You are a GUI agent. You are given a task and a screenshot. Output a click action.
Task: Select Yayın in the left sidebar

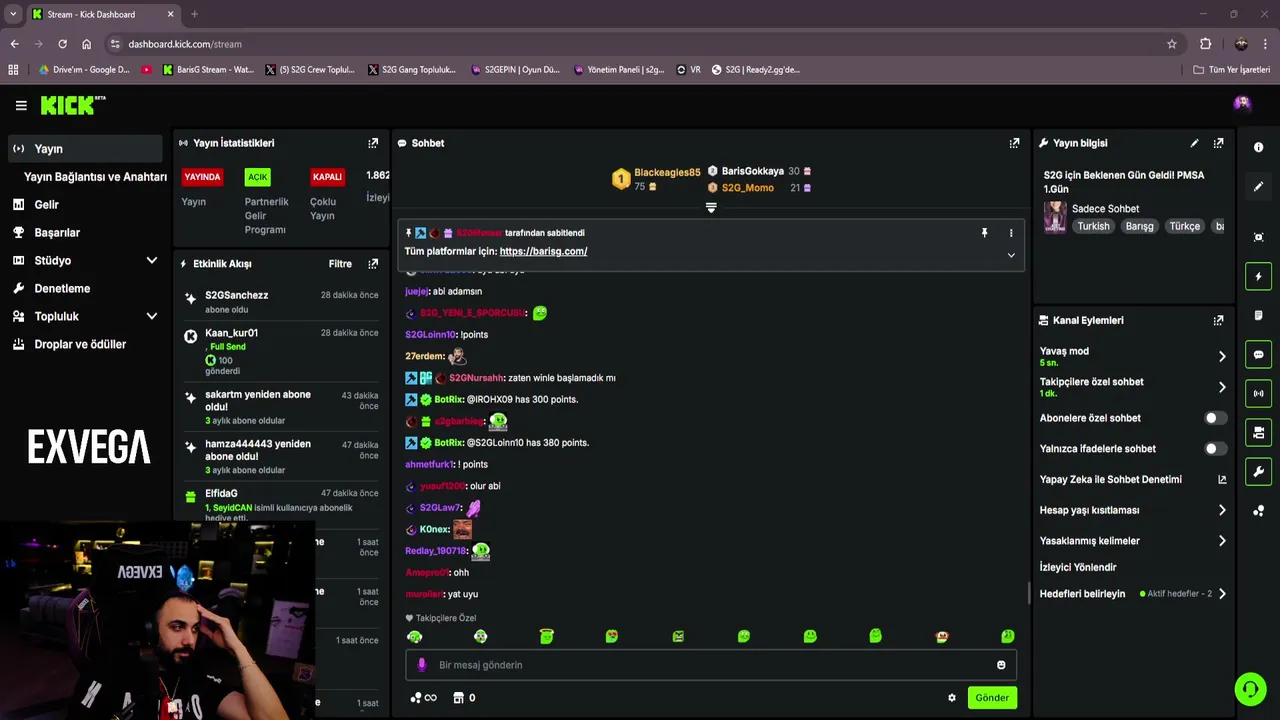(x=84, y=149)
